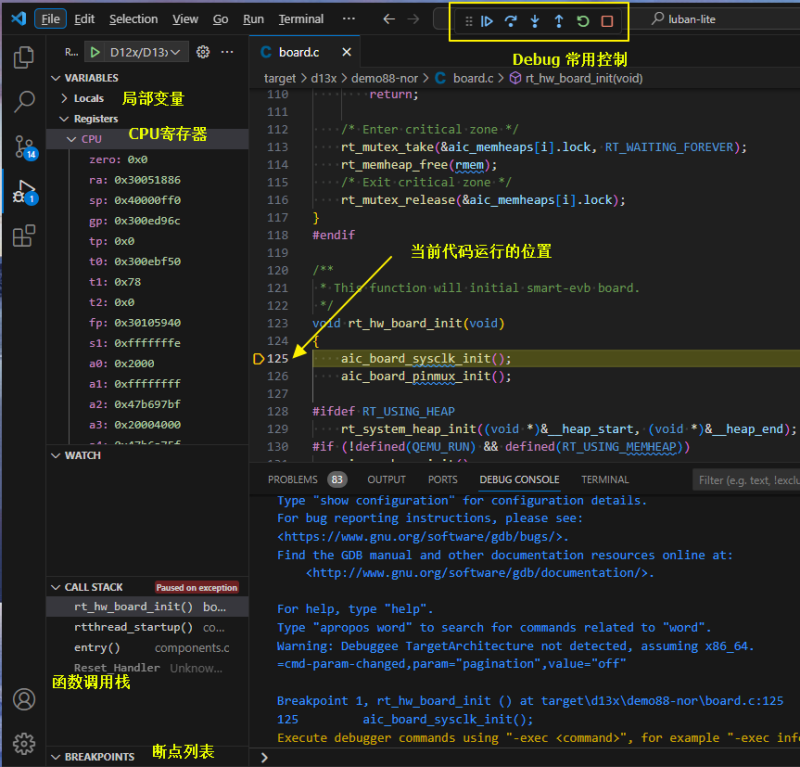The height and width of the screenshot is (767, 800).
Task: Open the Run menu
Action: click(x=253, y=19)
